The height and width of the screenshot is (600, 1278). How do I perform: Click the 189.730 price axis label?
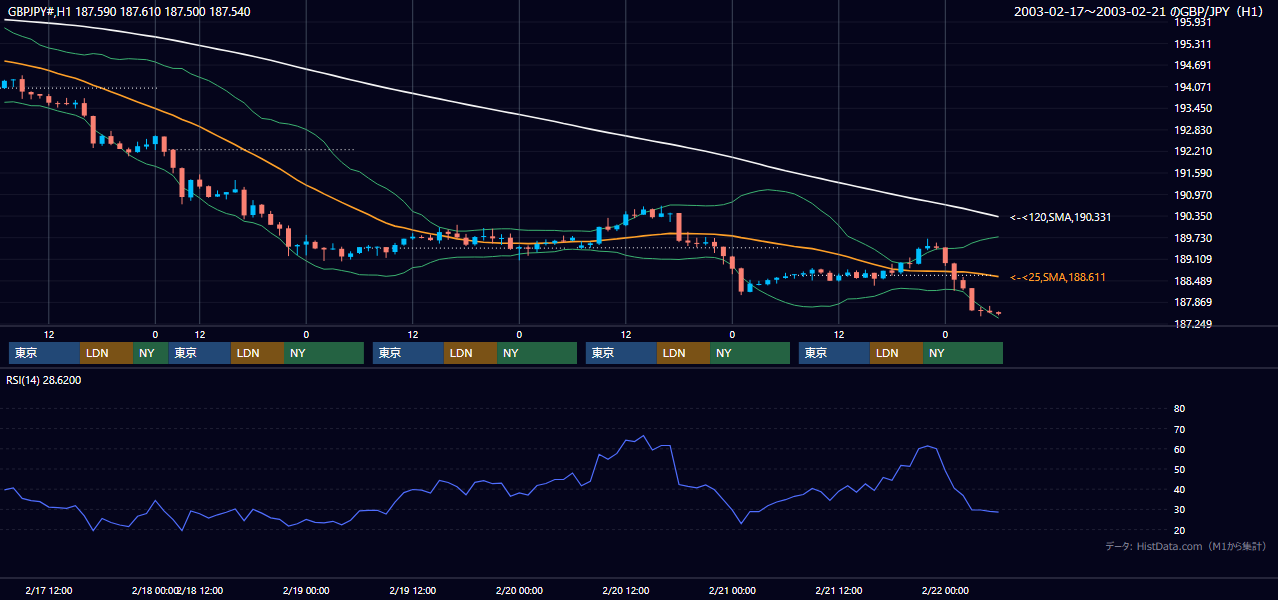1192,238
